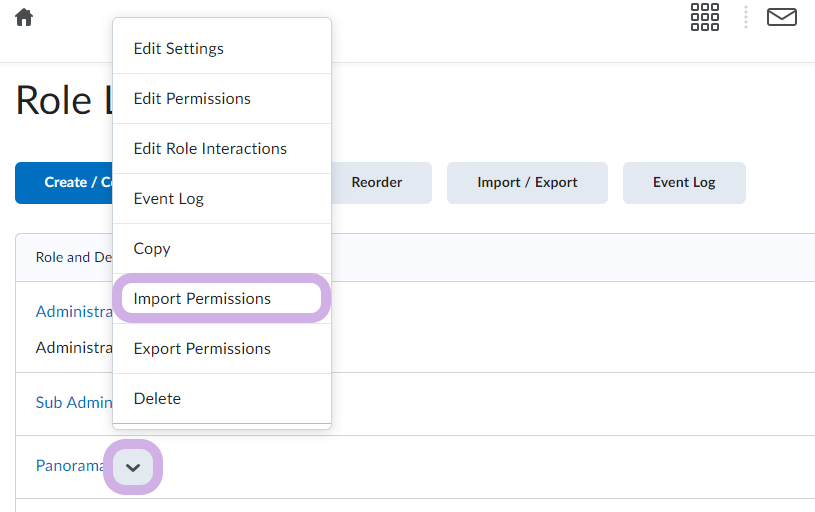Viewport: 815px width, 512px height.
Task: Click the Reorder button
Action: point(377,182)
